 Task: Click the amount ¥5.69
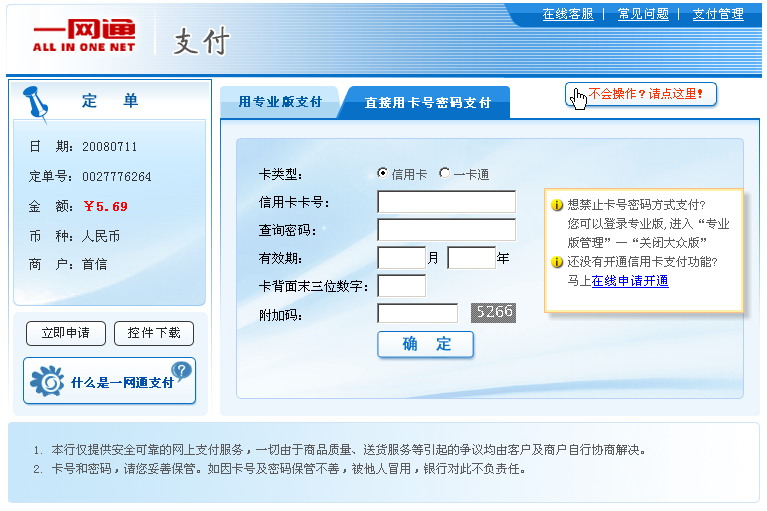[x=106, y=206]
